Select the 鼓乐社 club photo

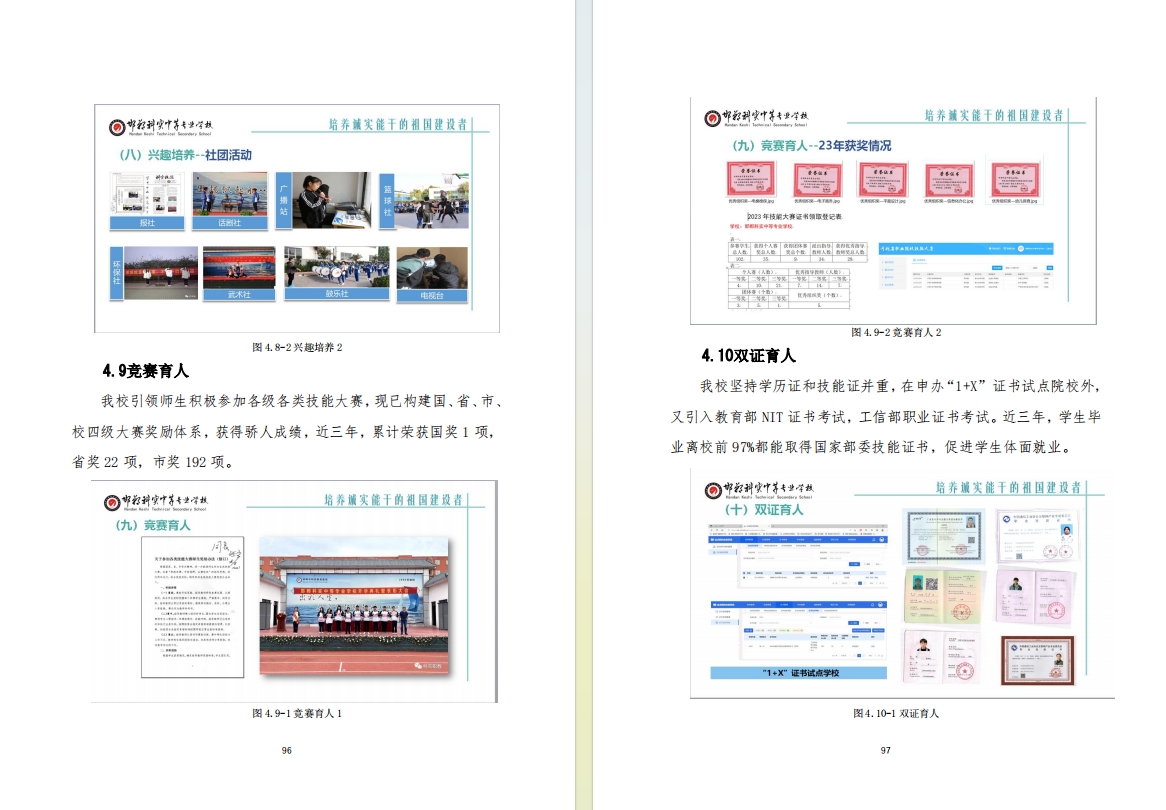point(337,273)
